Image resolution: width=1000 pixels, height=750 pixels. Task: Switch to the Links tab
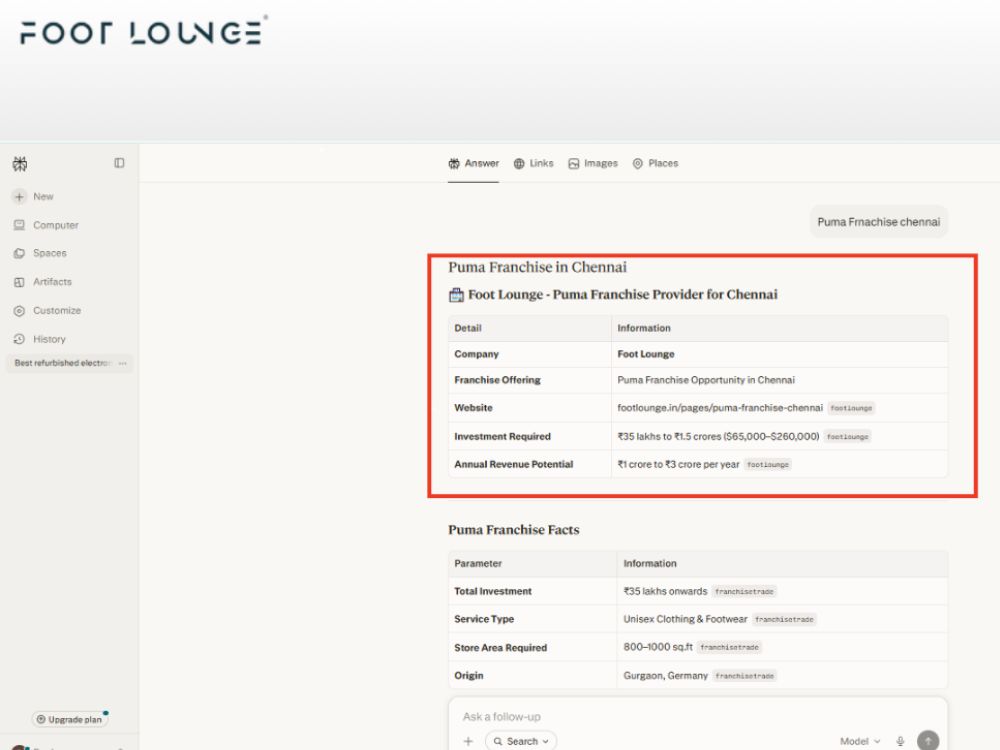pos(534,163)
